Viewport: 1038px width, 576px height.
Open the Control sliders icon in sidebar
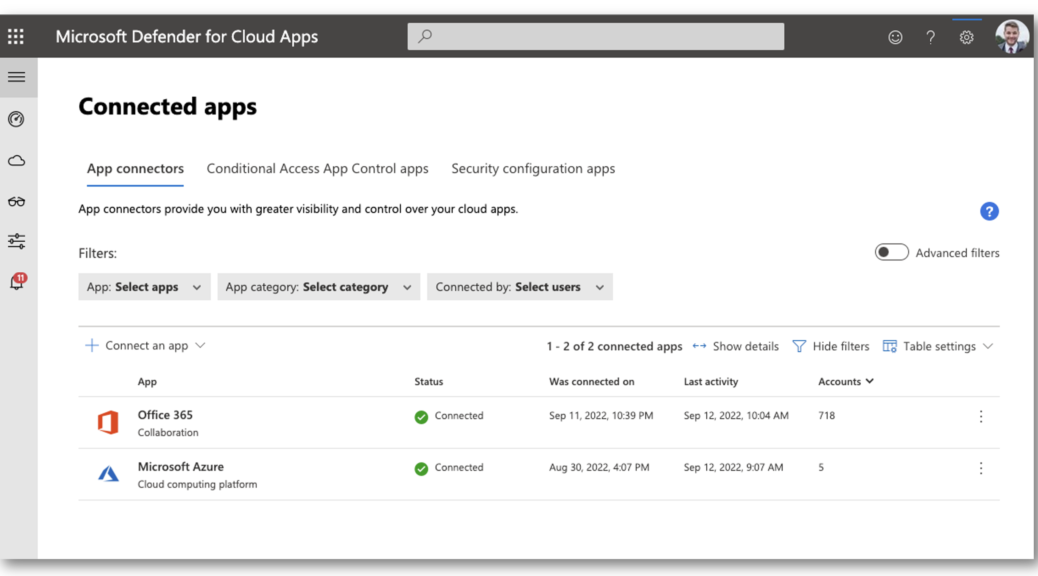pos(17,241)
